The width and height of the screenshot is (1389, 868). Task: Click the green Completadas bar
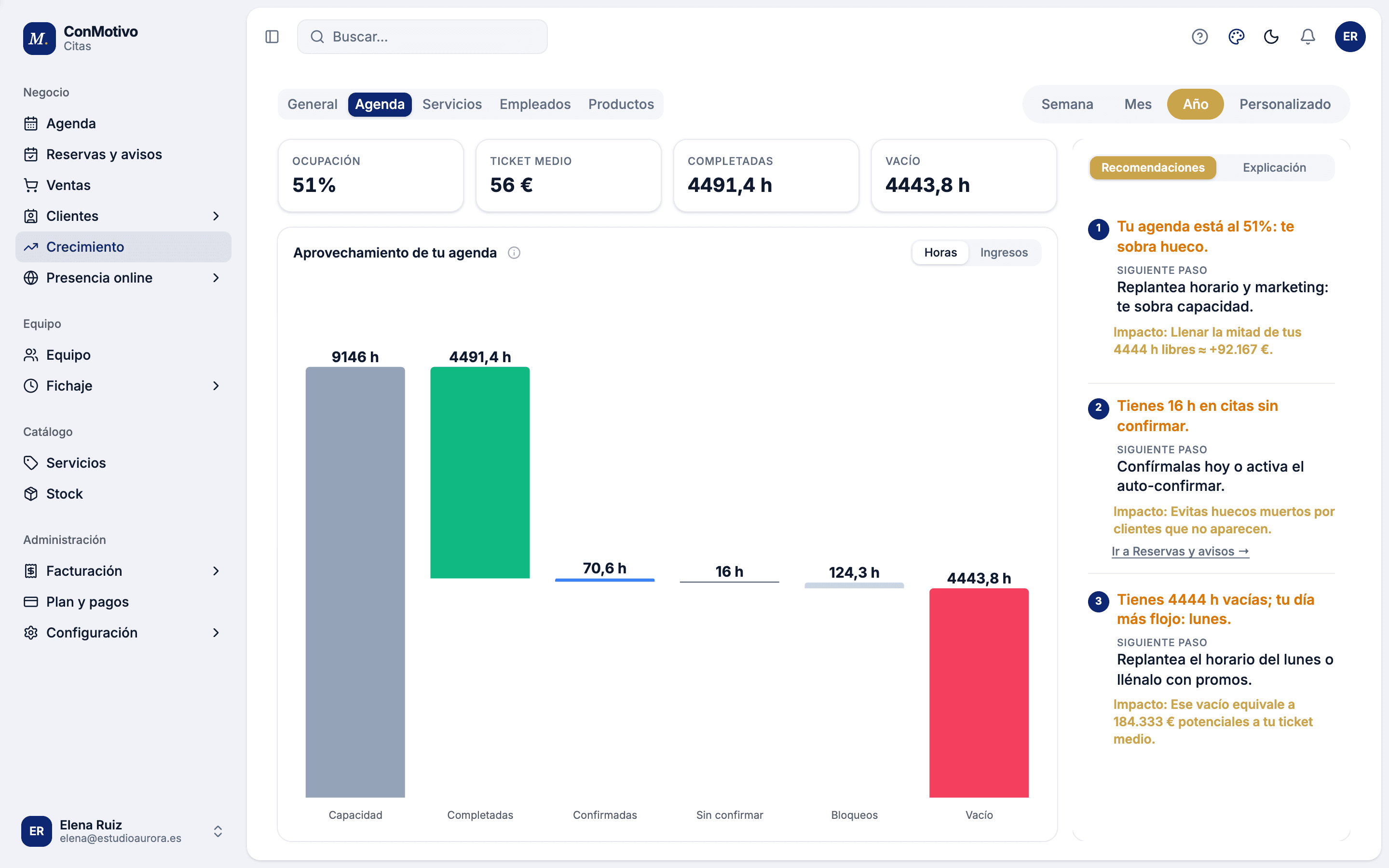(x=480, y=473)
